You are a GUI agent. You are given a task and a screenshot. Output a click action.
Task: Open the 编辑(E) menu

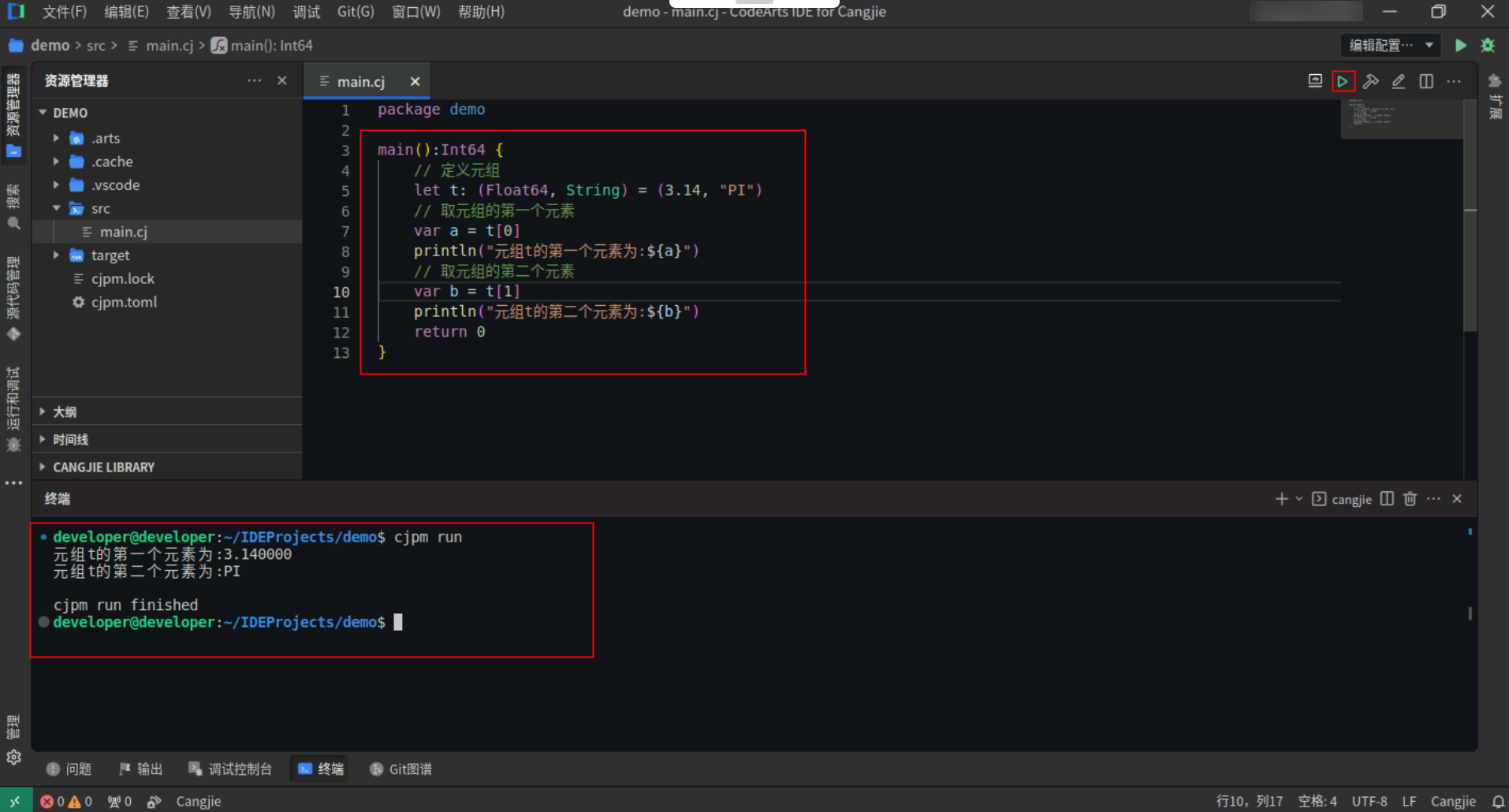[x=126, y=12]
